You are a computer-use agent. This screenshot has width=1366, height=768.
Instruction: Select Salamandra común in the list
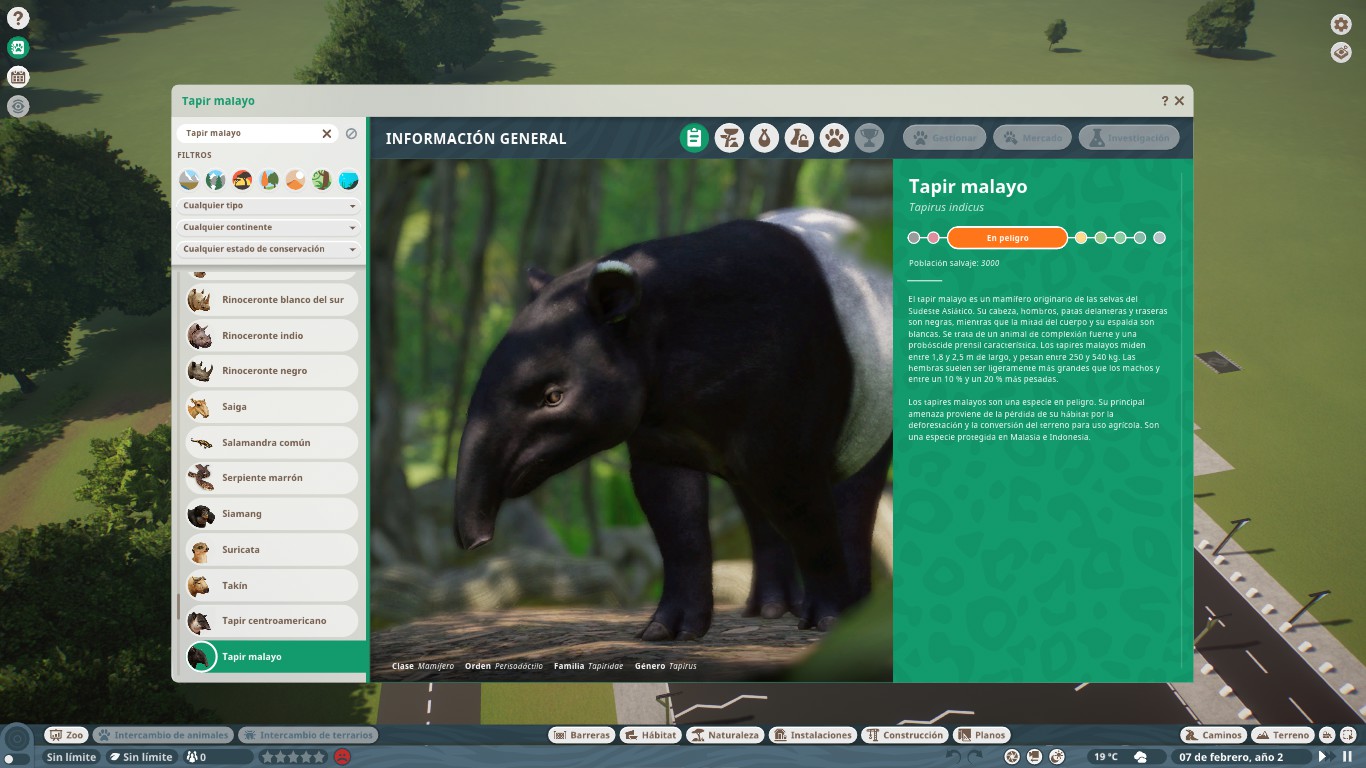tap(271, 443)
